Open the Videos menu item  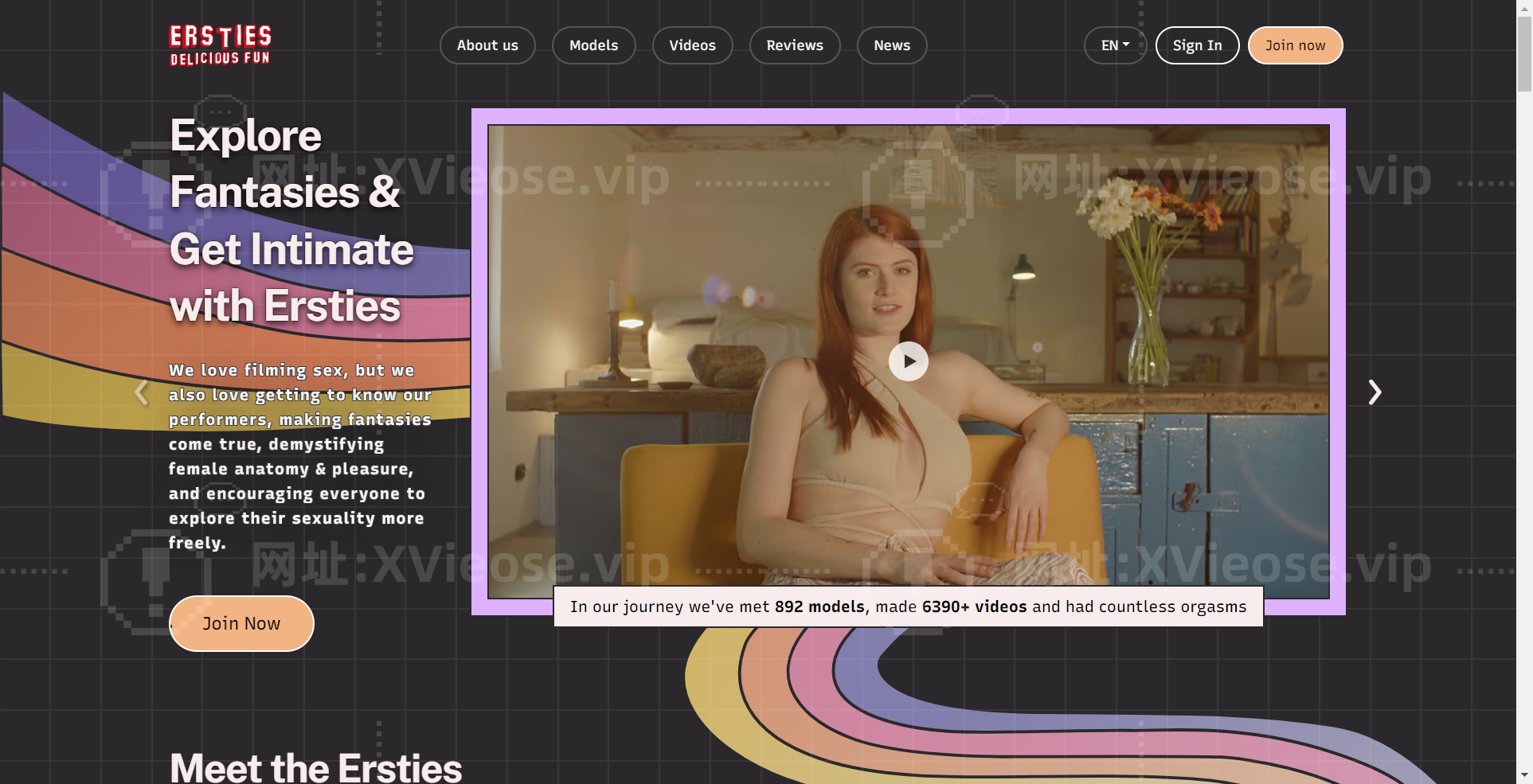coord(692,45)
